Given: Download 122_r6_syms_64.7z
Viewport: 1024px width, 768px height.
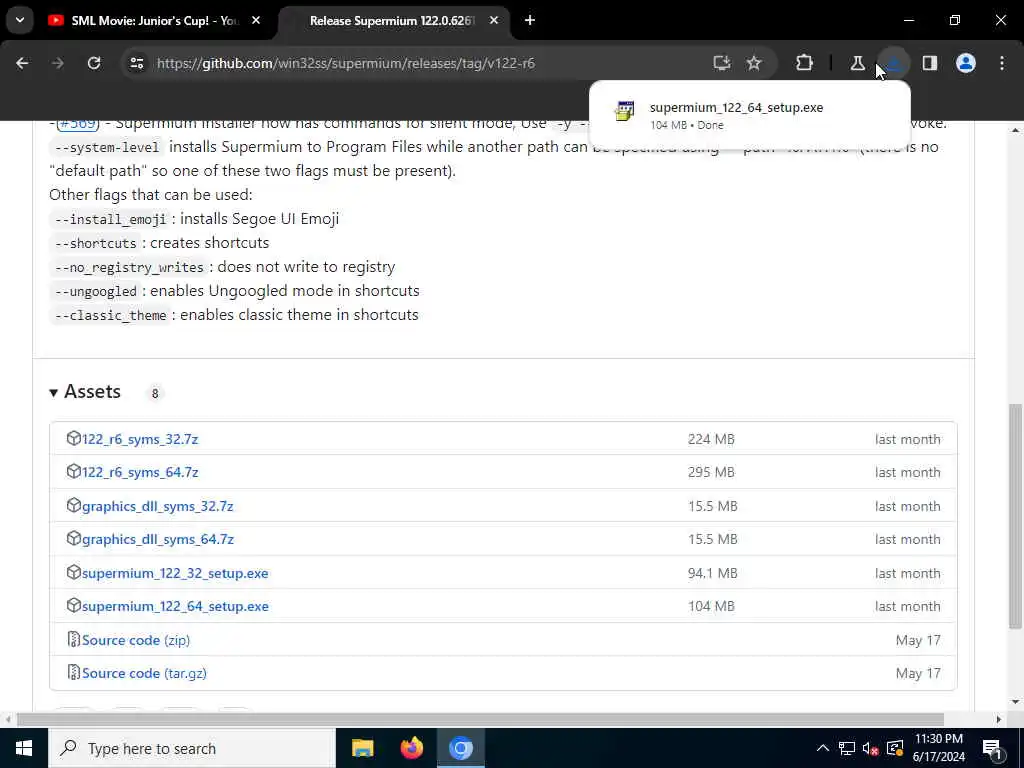Looking at the screenshot, I should (140, 472).
